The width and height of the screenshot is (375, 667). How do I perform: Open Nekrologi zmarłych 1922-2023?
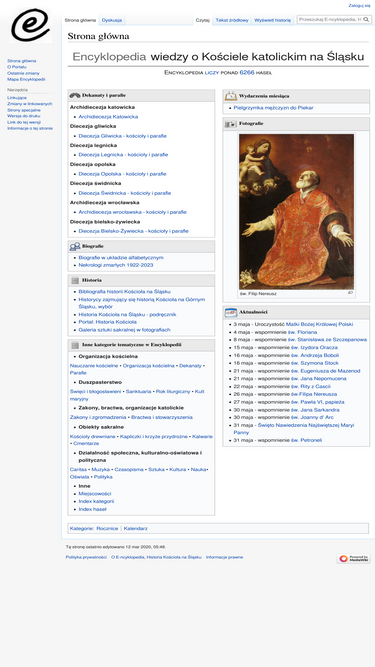[116, 265]
